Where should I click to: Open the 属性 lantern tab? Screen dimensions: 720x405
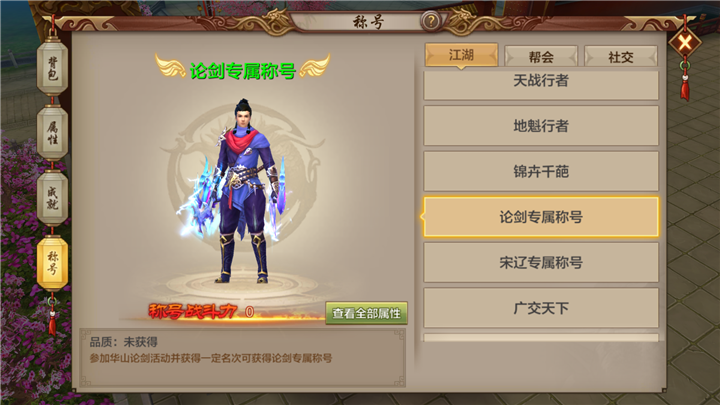tap(52, 133)
